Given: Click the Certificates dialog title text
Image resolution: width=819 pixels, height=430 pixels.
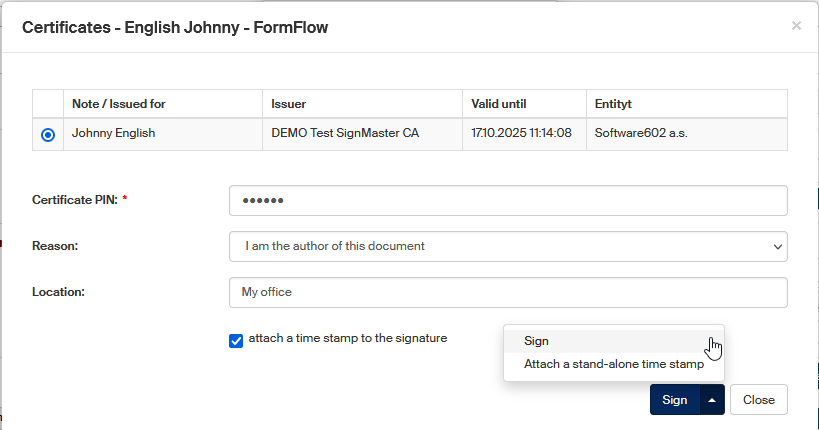Looking at the screenshot, I should 175,28.
